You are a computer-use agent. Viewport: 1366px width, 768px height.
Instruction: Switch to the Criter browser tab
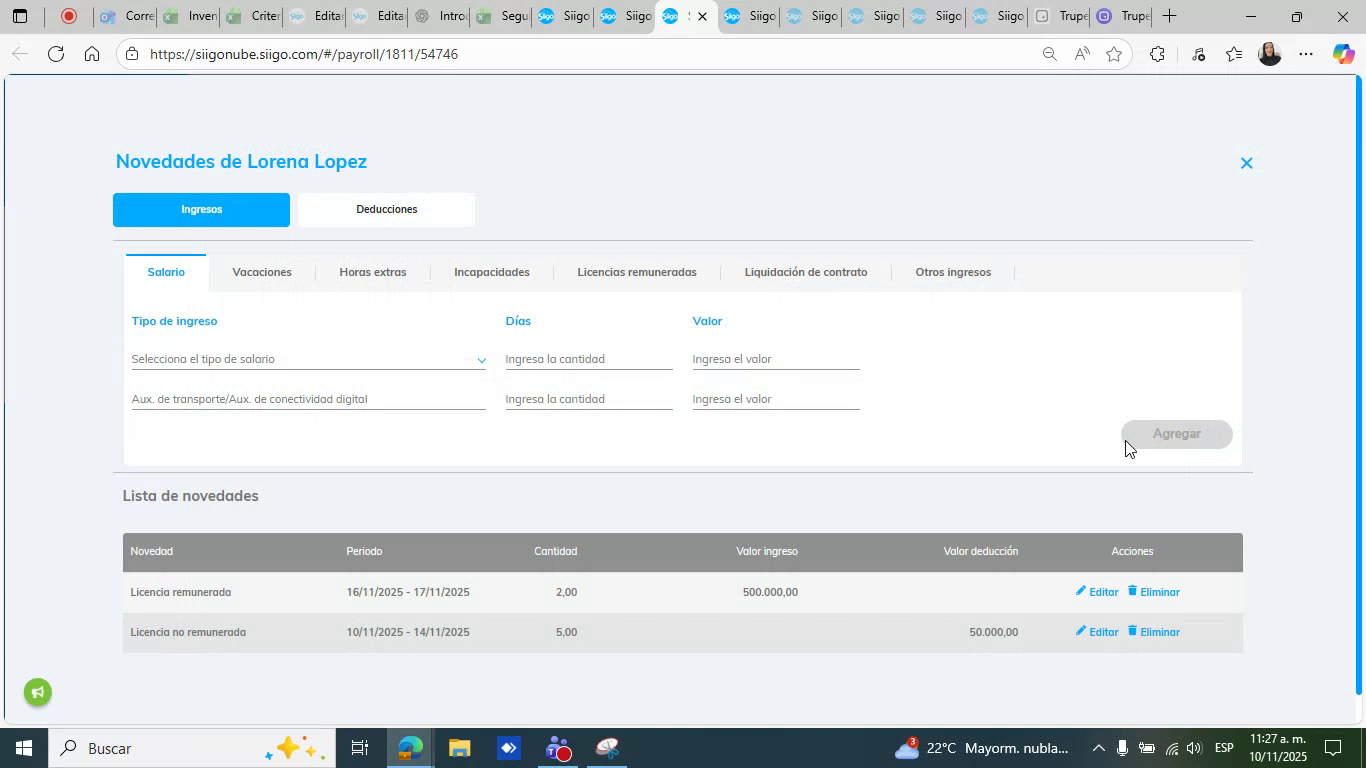(x=252, y=16)
